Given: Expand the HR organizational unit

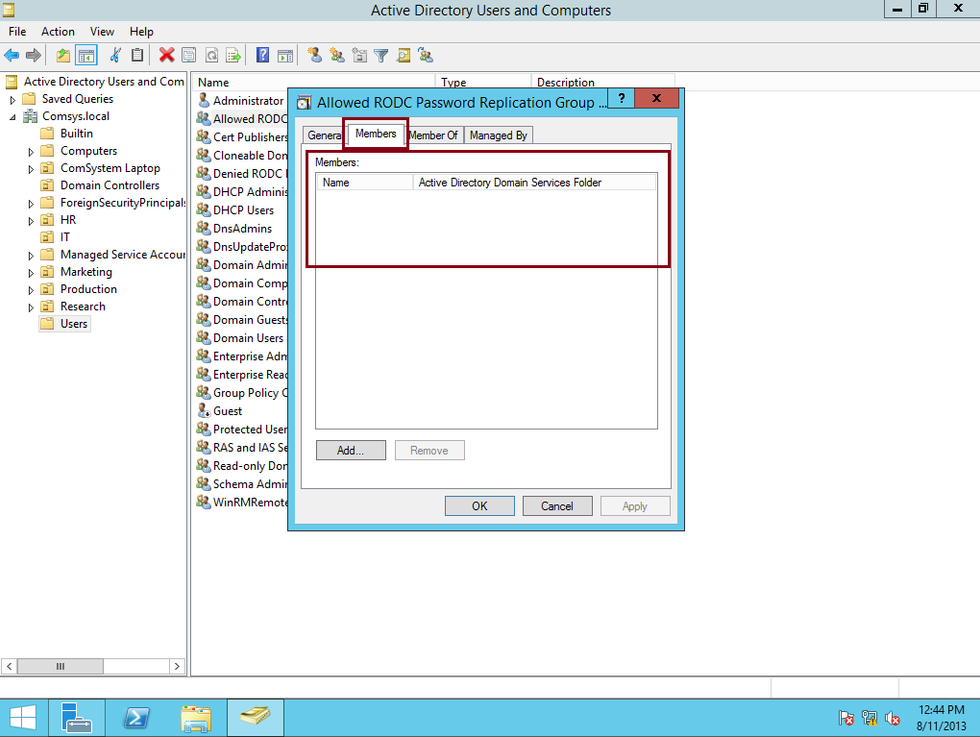Looking at the screenshot, I should pyautogui.click(x=31, y=221).
